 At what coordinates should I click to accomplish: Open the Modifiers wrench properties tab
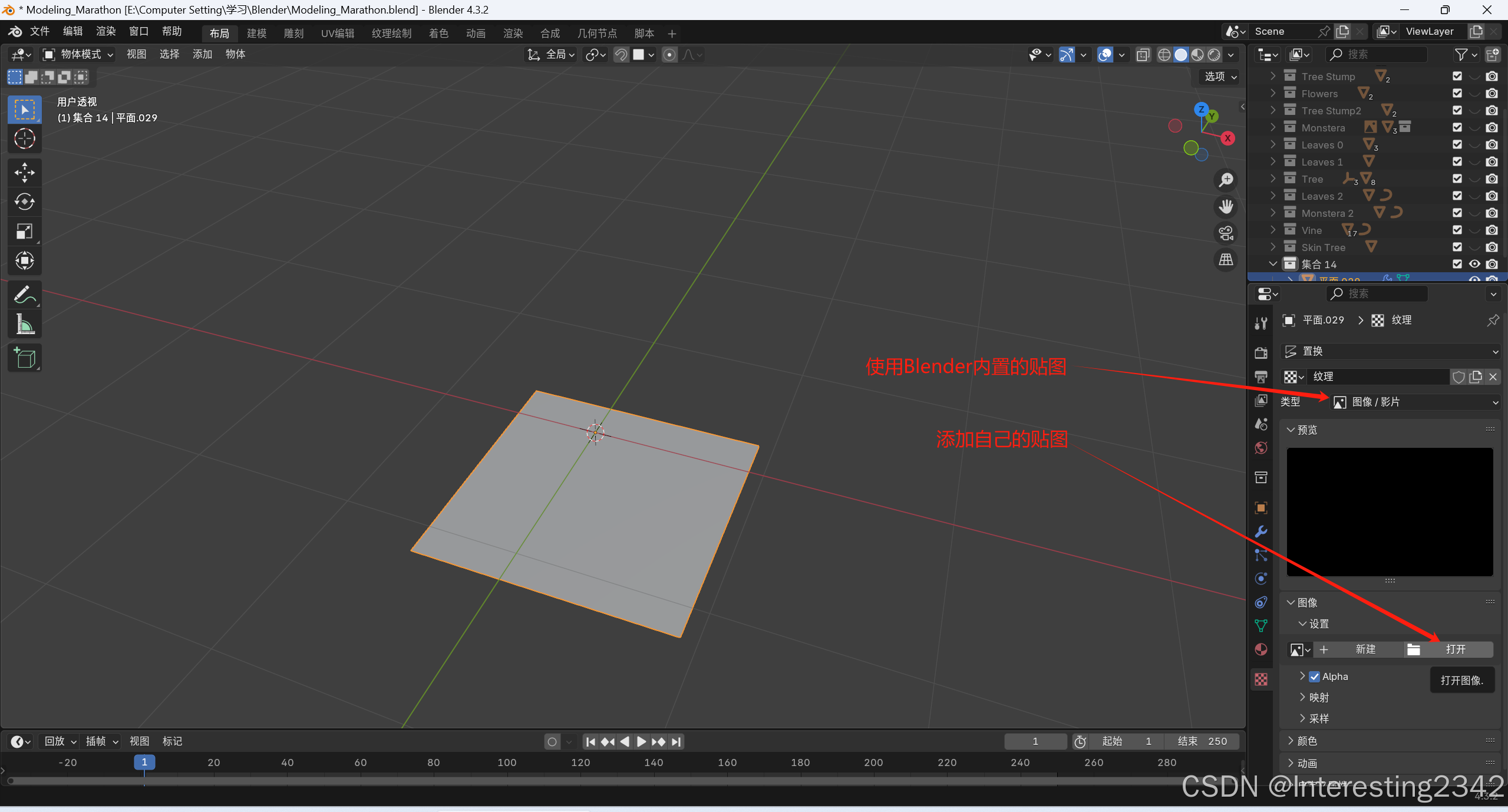1261,532
